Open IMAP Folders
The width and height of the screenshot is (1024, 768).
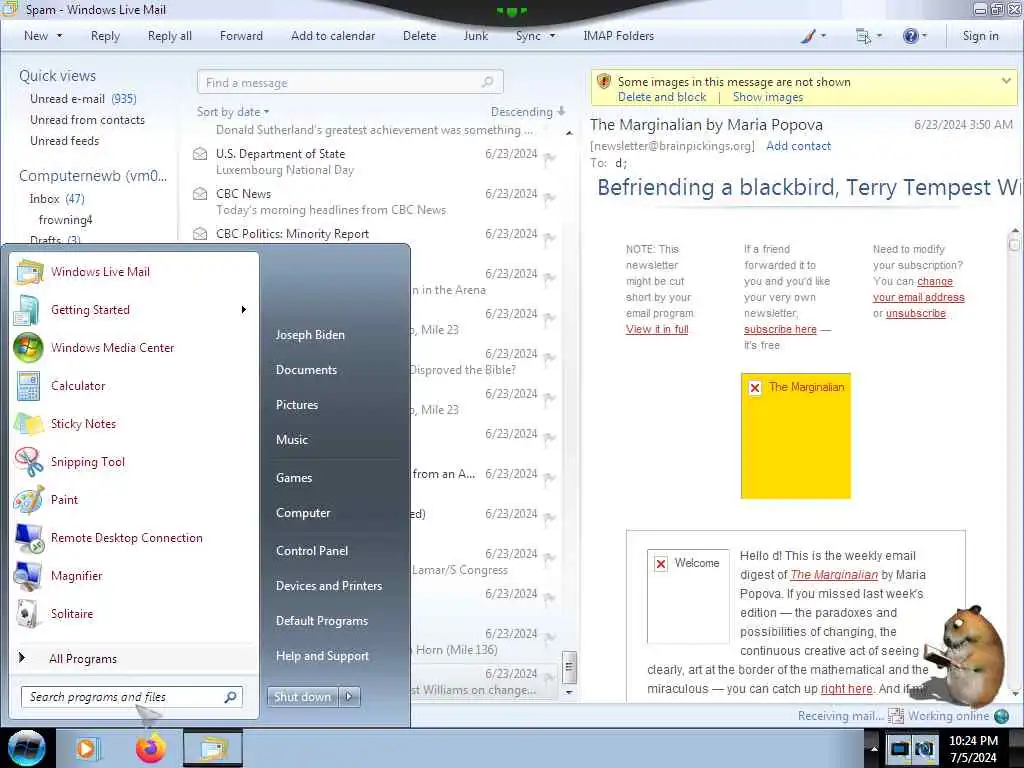coord(618,36)
